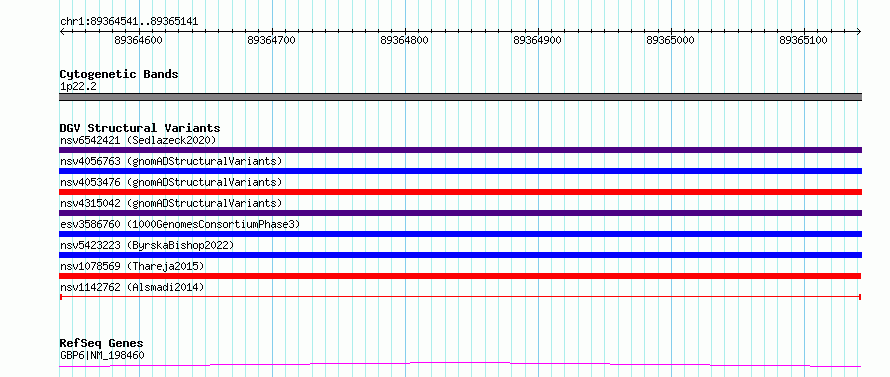This screenshot has width=890, height=377.
Task: Select nsv1078569 (Thareja2015) label
Action: [x=132, y=266]
